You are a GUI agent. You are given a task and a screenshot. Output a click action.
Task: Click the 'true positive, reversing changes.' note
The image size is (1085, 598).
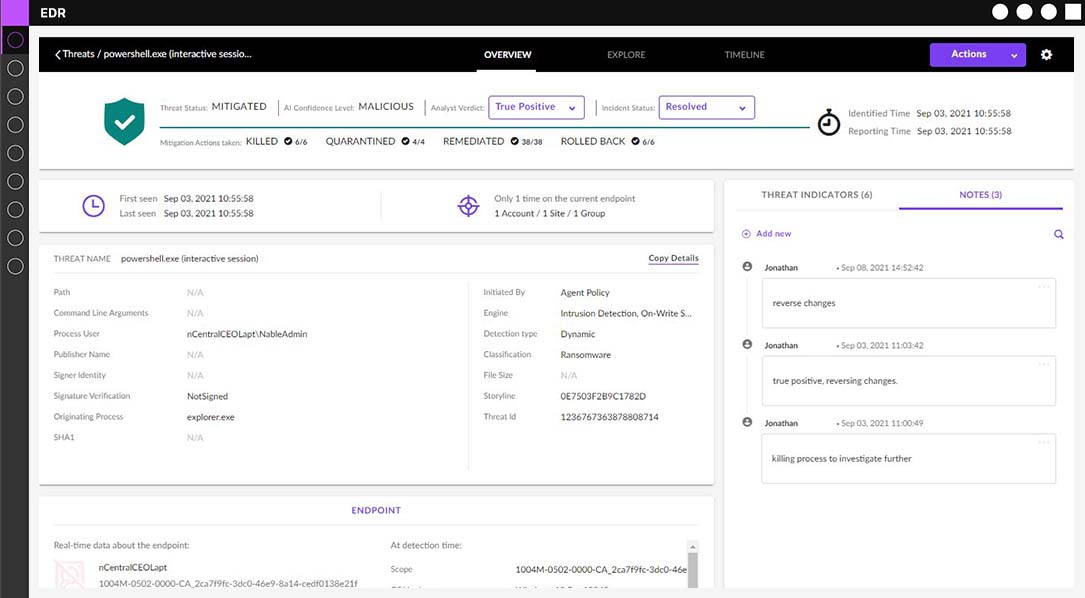(x=909, y=381)
